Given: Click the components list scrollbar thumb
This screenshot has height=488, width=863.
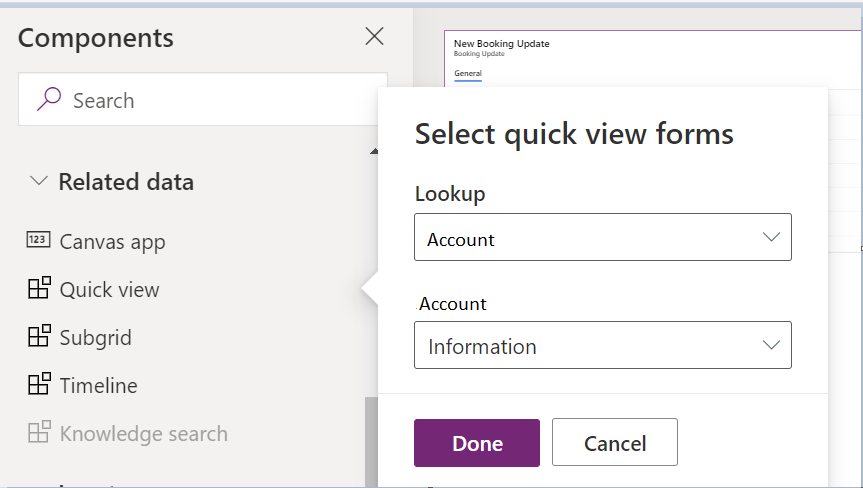Looking at the screenshot, I should coord(371,442).
